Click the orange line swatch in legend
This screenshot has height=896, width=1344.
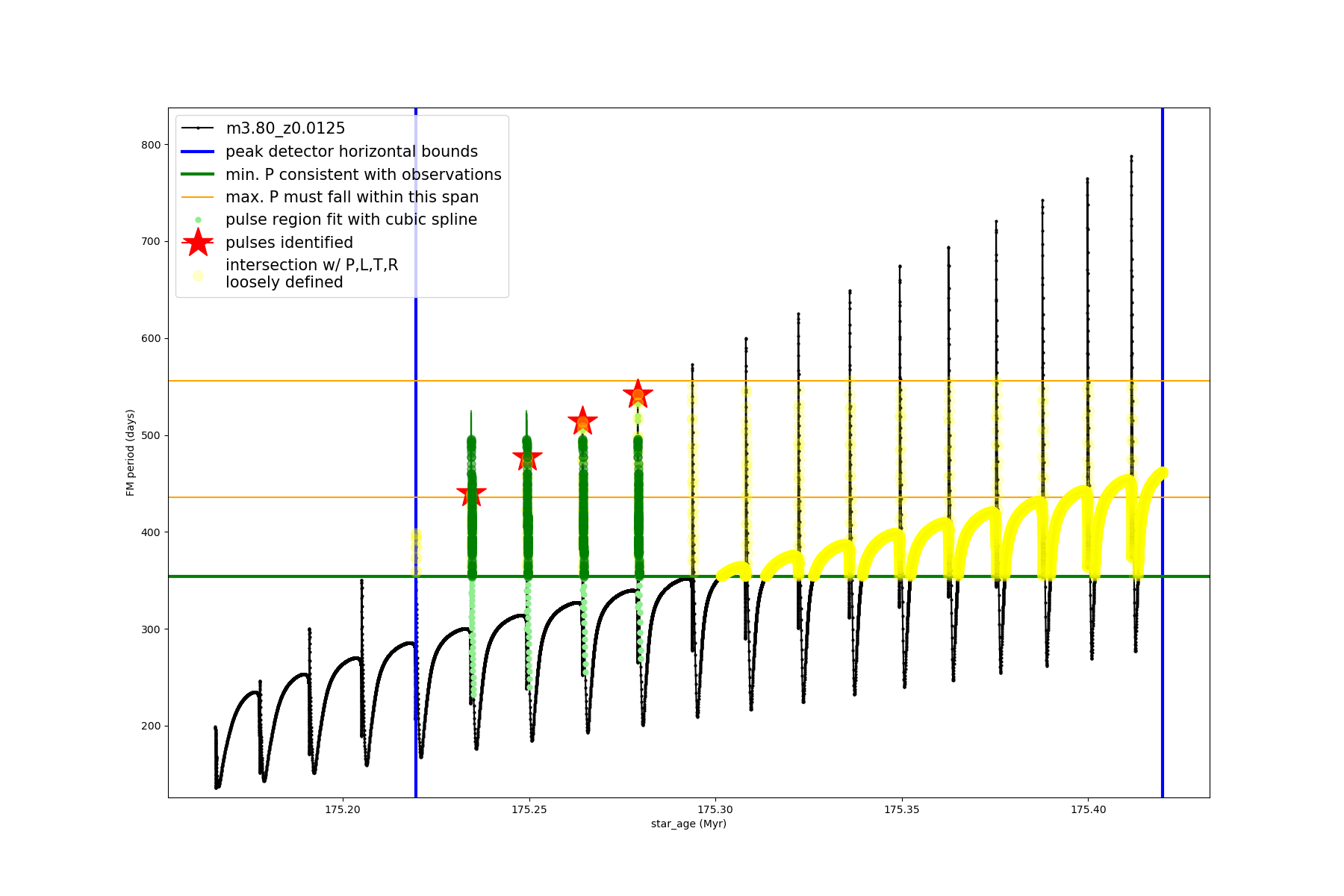point(198,197)
